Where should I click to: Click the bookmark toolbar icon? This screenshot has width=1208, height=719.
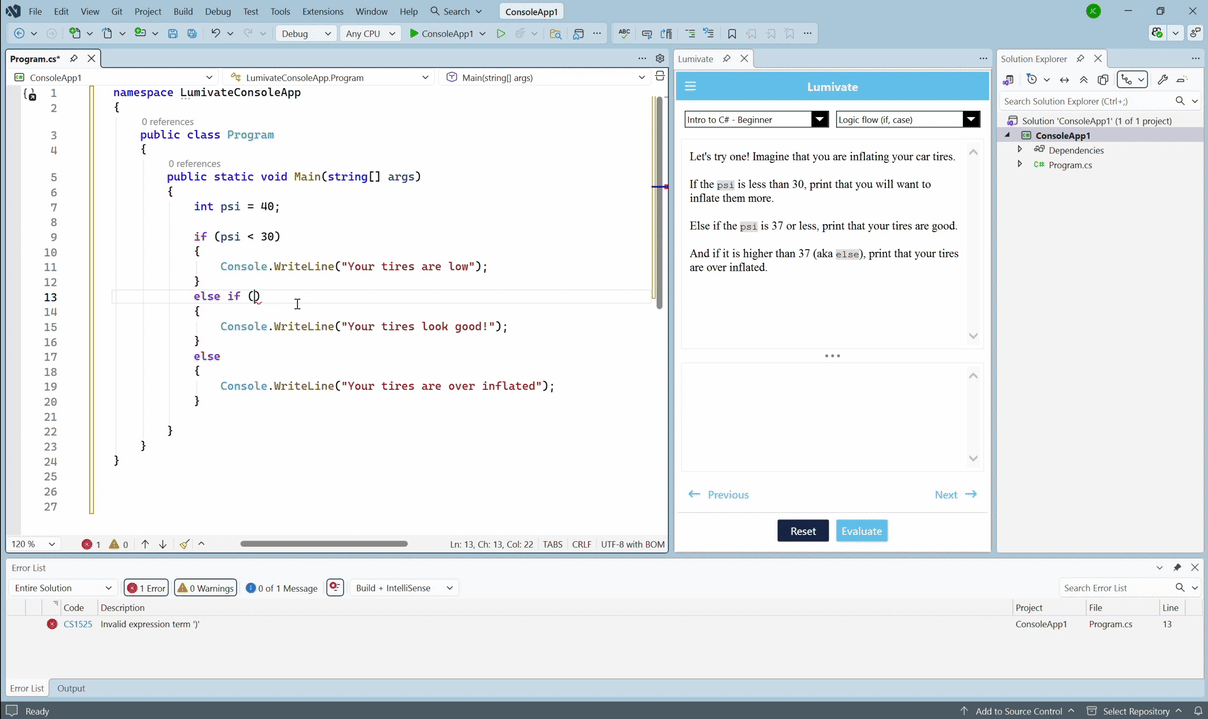point(732,33)
